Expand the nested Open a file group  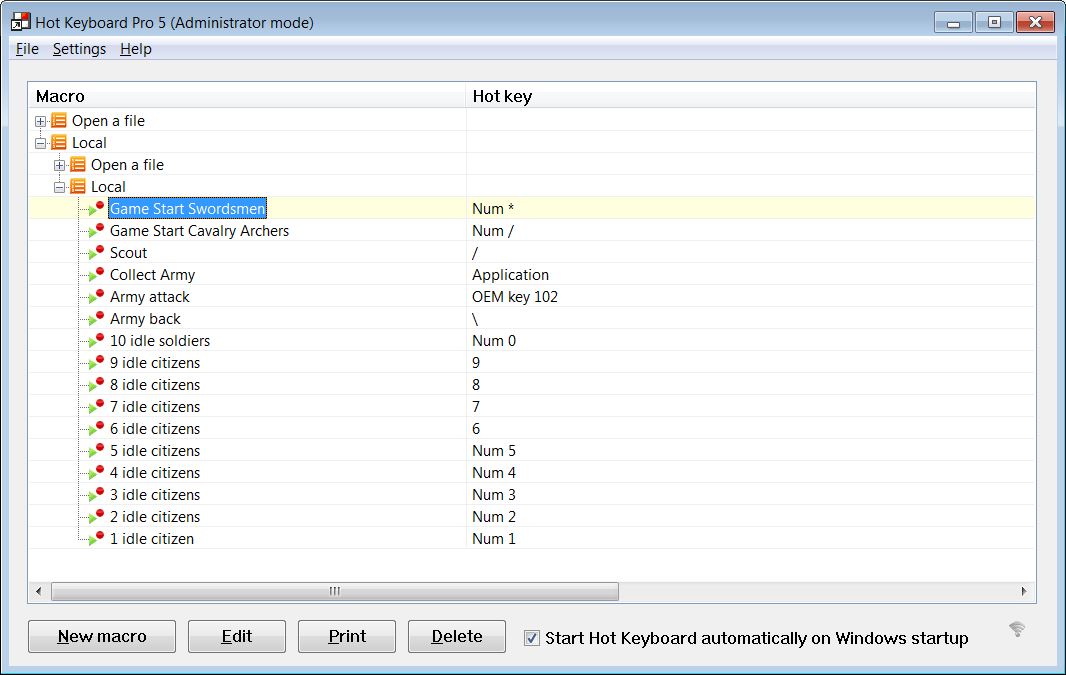click(60, 165)
